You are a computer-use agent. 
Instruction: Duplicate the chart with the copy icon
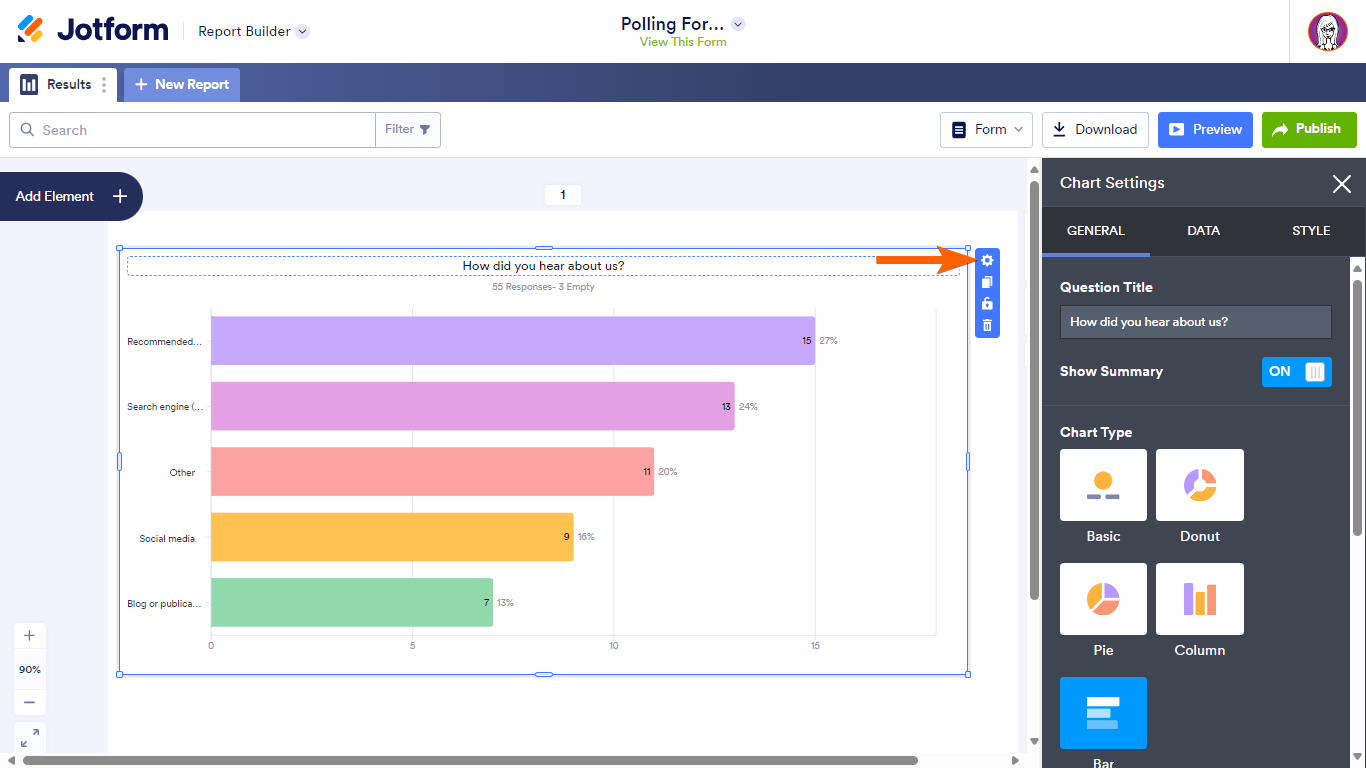(987, 282)
